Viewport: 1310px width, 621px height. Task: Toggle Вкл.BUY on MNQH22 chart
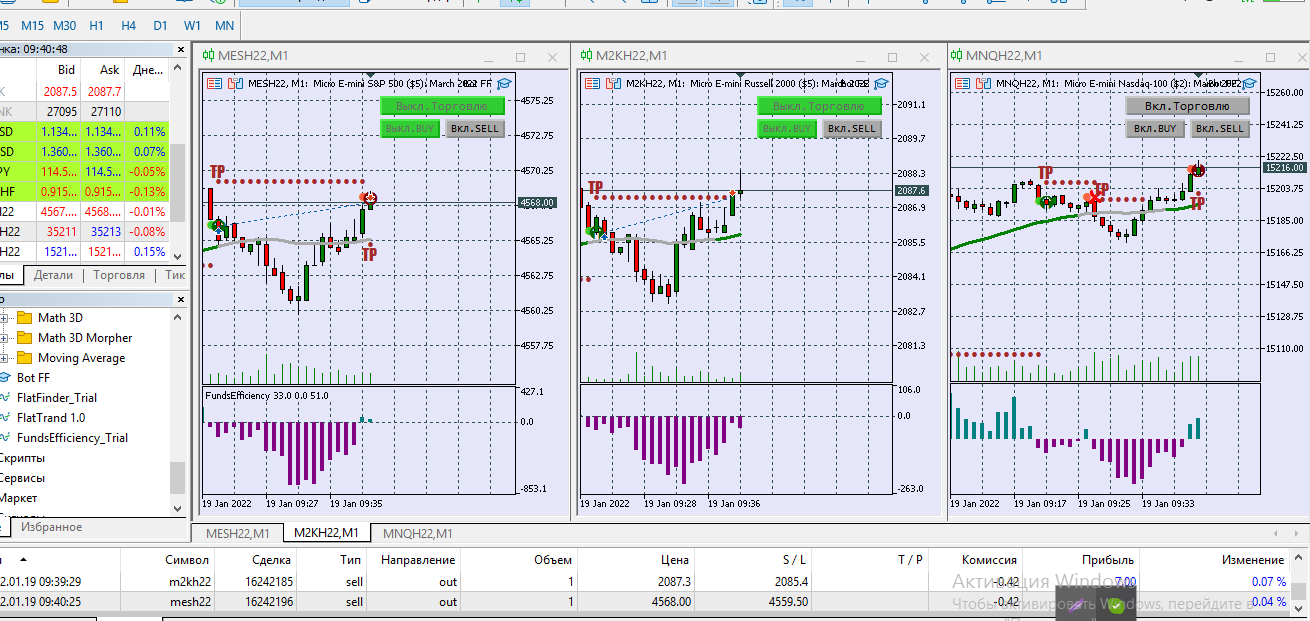coord(1155,128)
